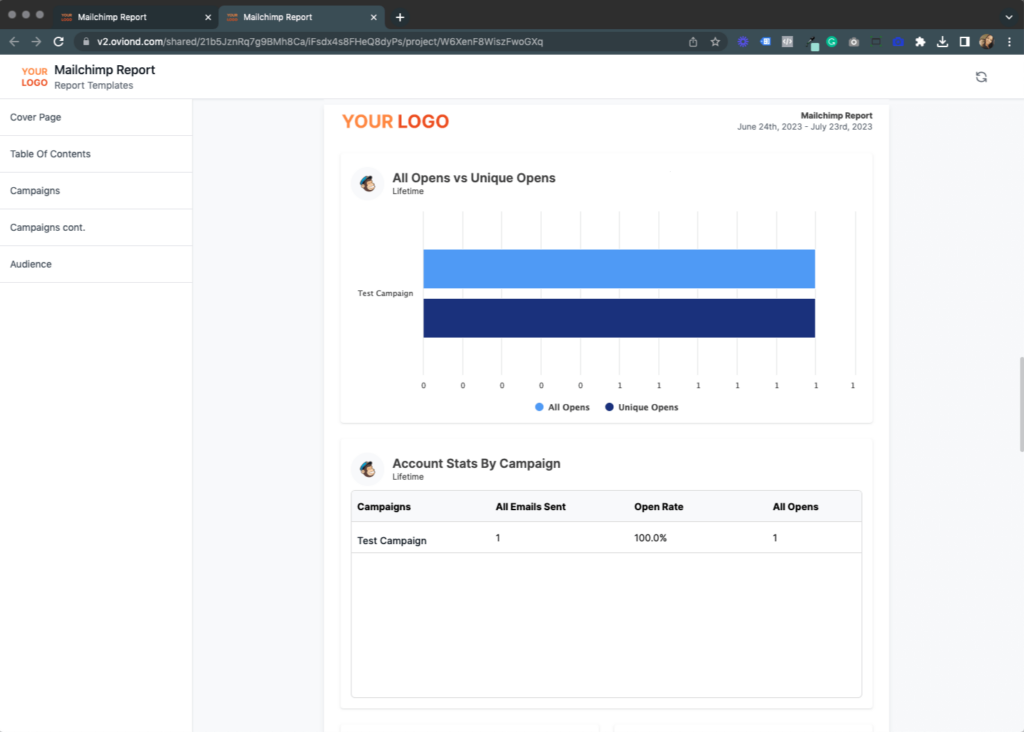
Task: Sort by the Open Rate column header
Action: (658, 507)
